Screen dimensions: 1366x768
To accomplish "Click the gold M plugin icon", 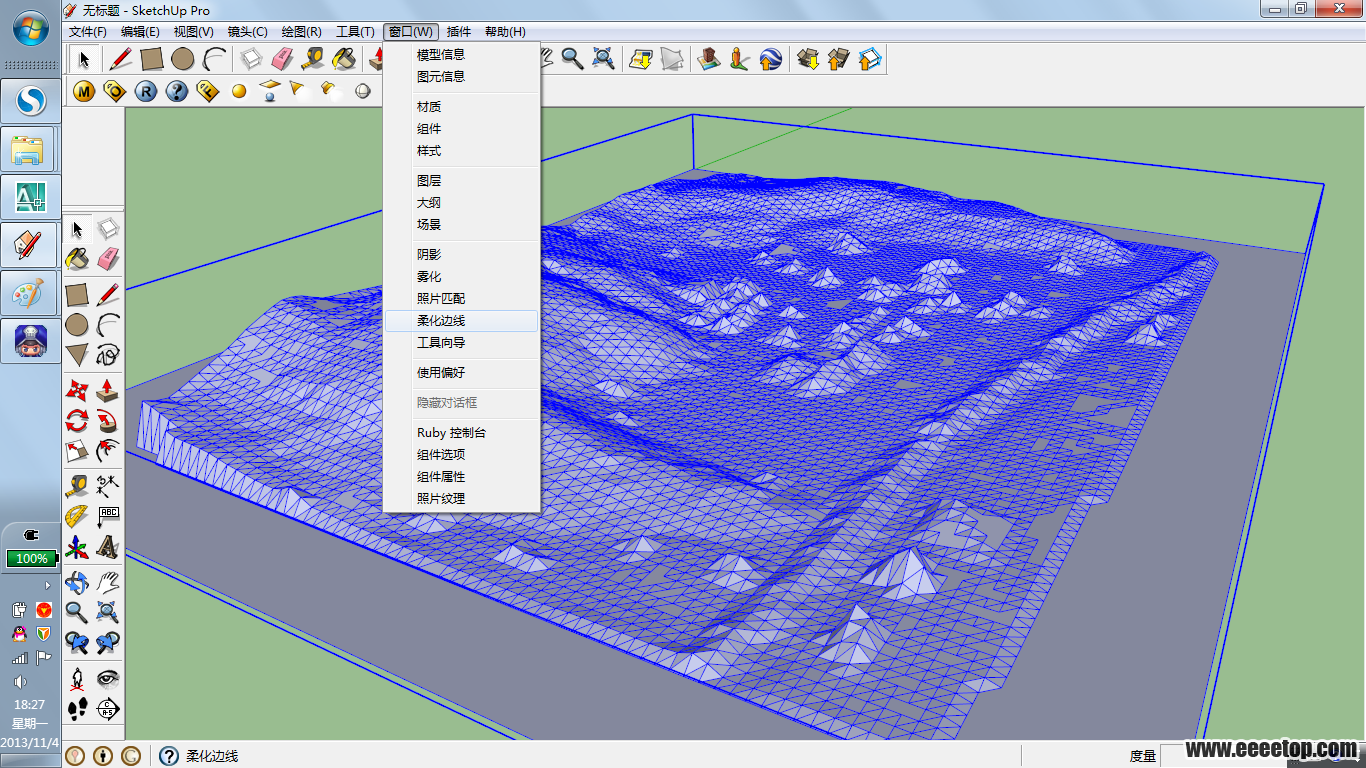I will tap(84, 92).
